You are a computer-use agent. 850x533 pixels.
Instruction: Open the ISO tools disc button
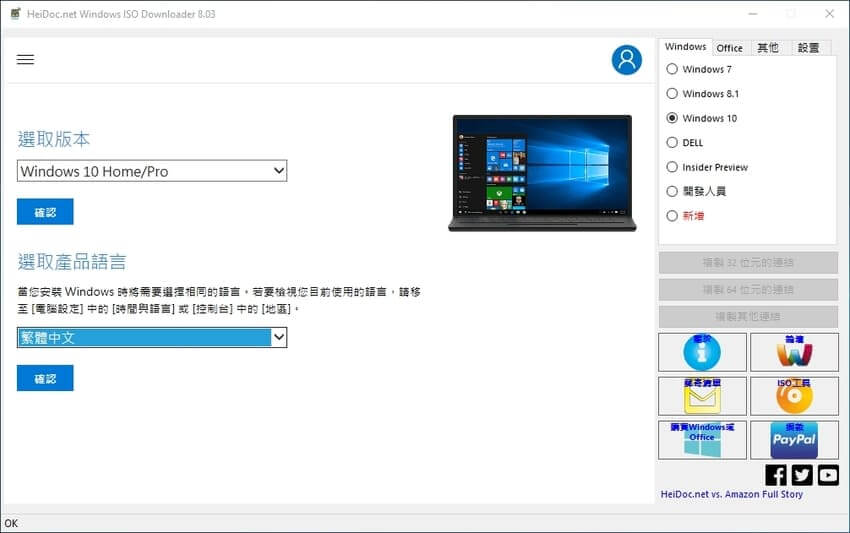[794, 396]
